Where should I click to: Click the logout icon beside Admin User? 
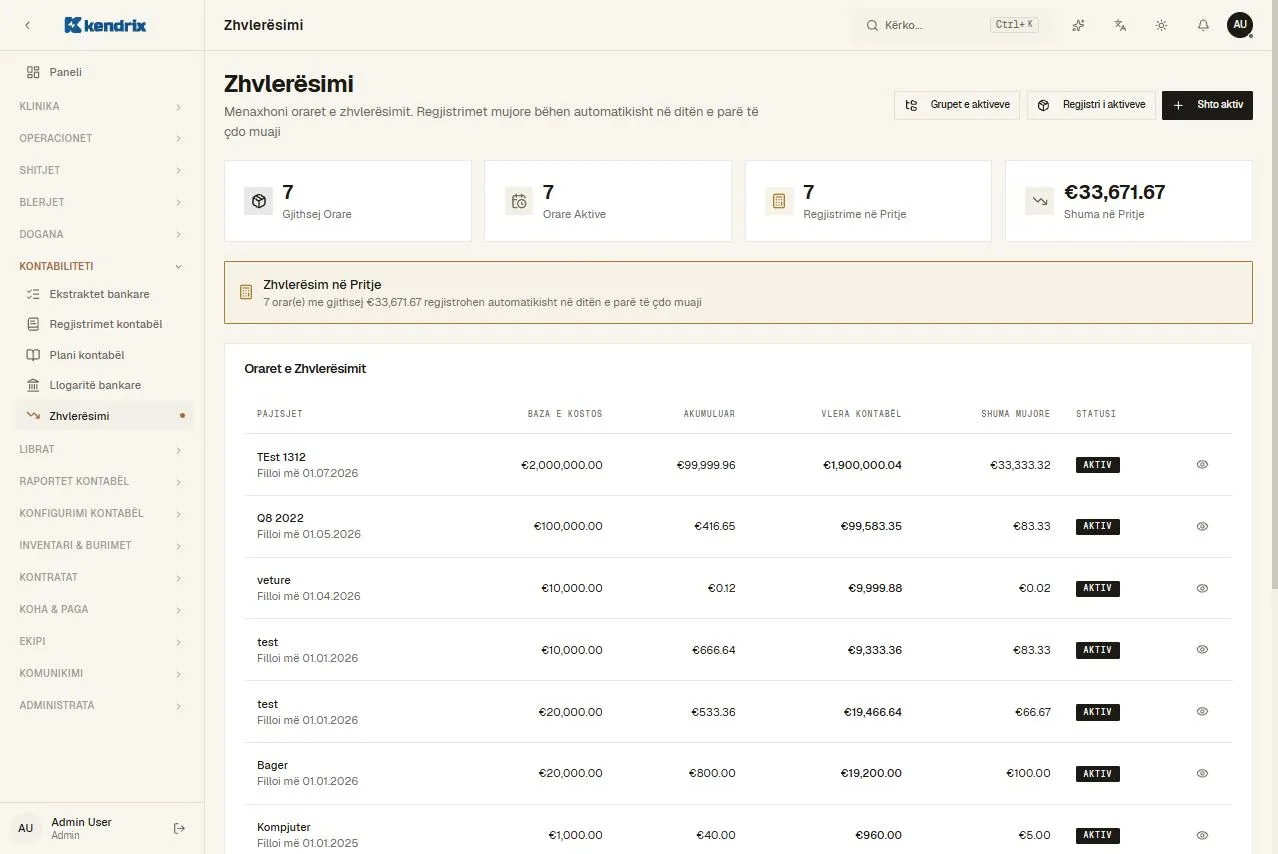coord(180,828)
